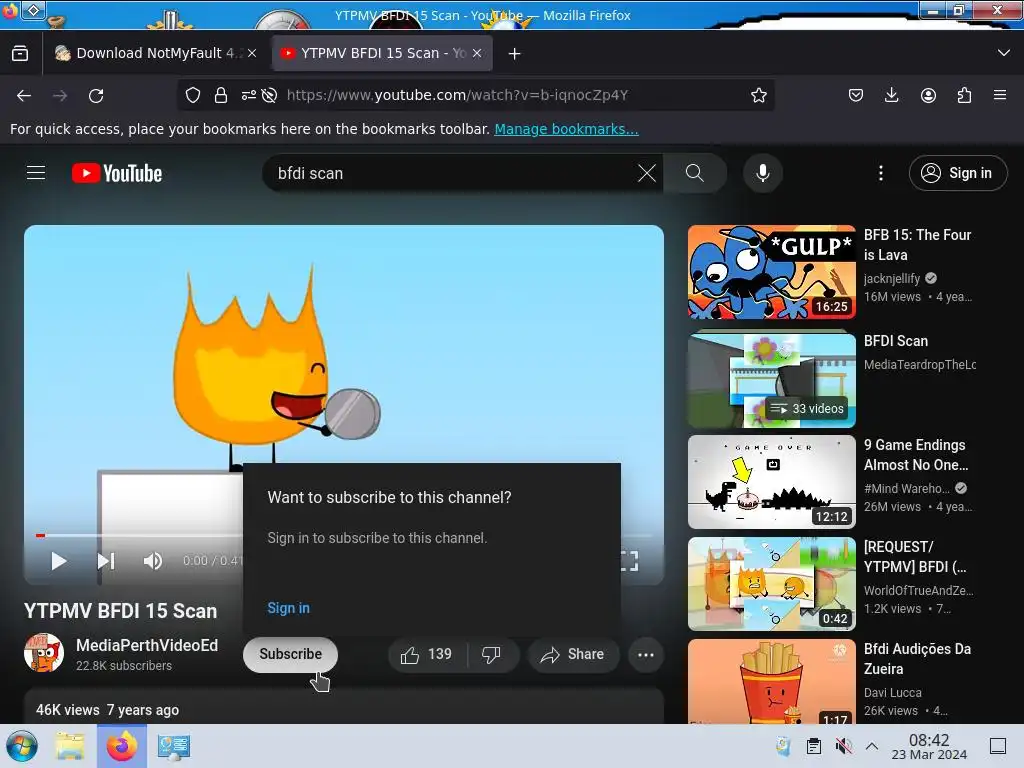The image size is (1024, 768).
Task: Open the Firefox extensions puzzle icon
Action: [964, 95]
